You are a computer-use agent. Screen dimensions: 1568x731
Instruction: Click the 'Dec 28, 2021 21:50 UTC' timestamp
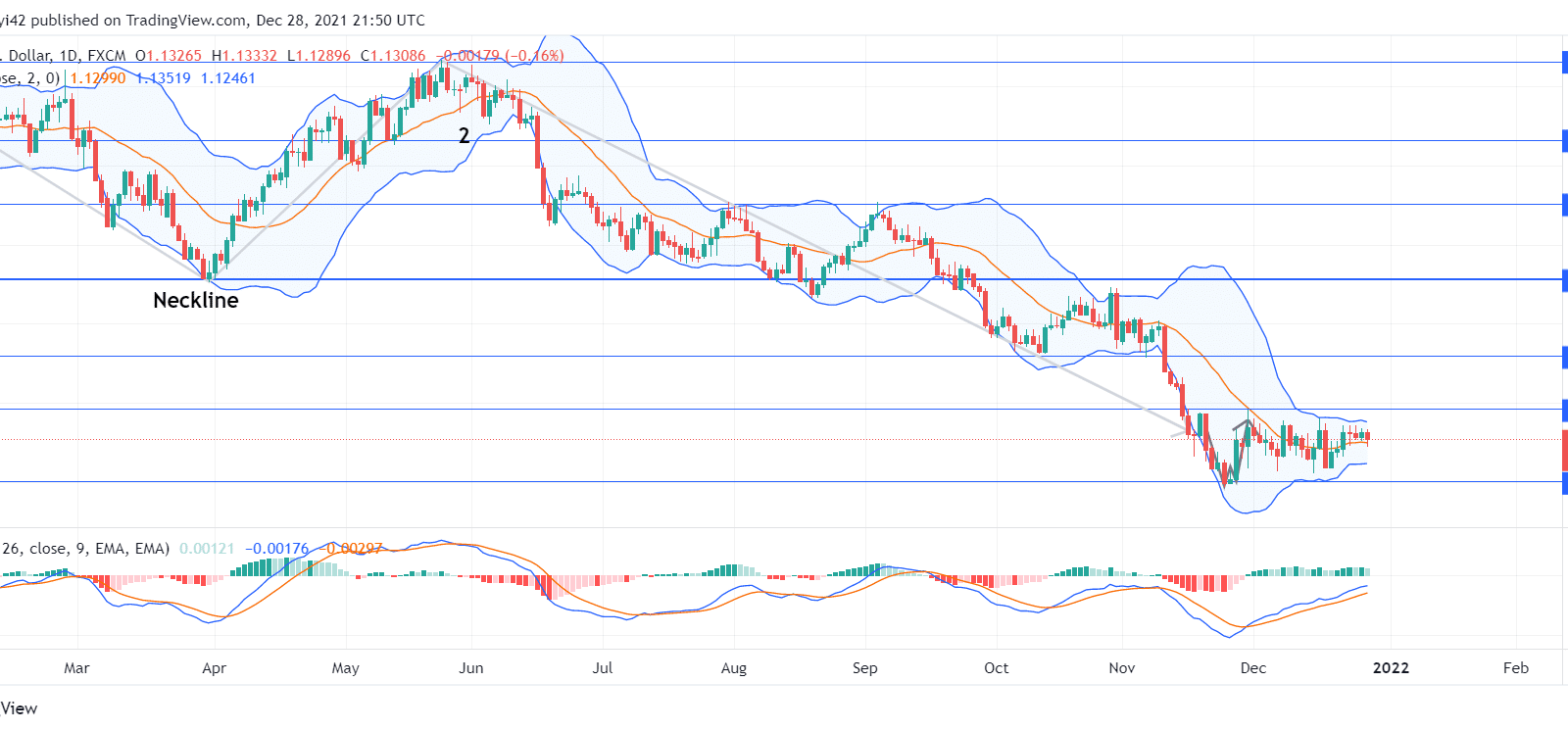(x=341, y=21)
